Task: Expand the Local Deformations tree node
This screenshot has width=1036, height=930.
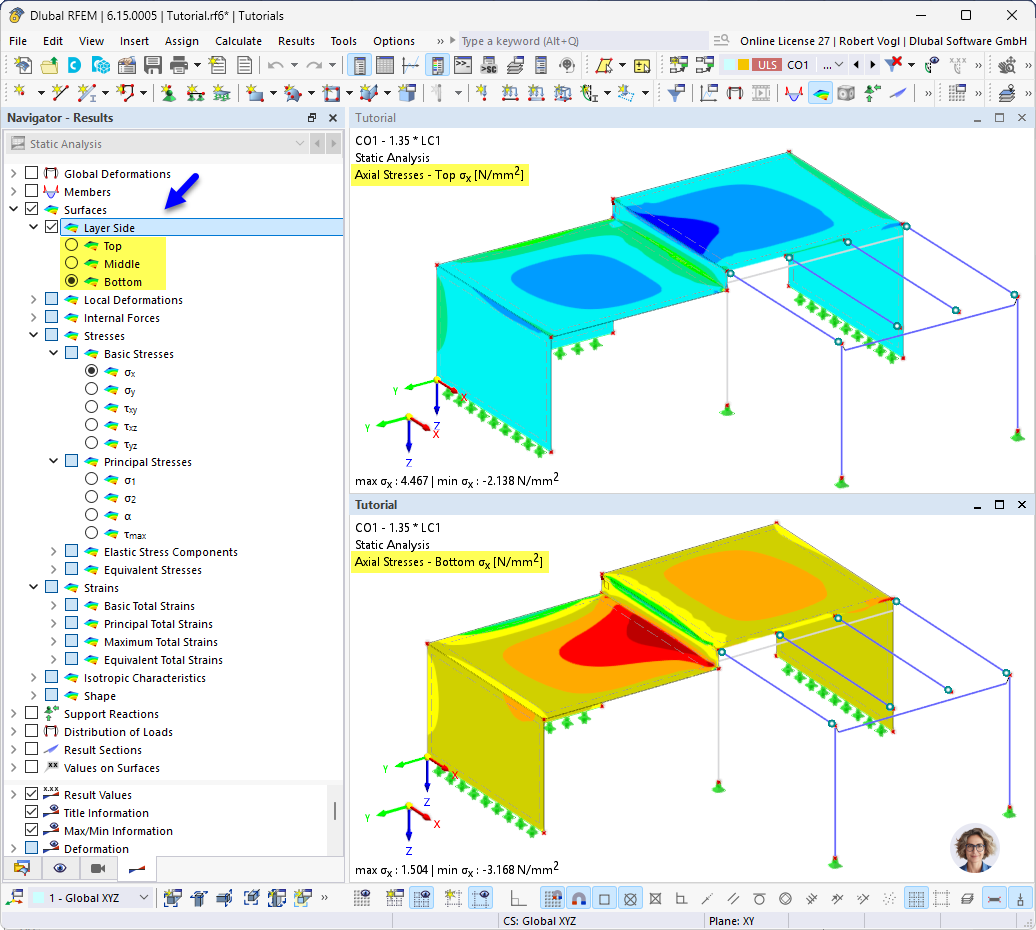Action: tap(34, 299)
